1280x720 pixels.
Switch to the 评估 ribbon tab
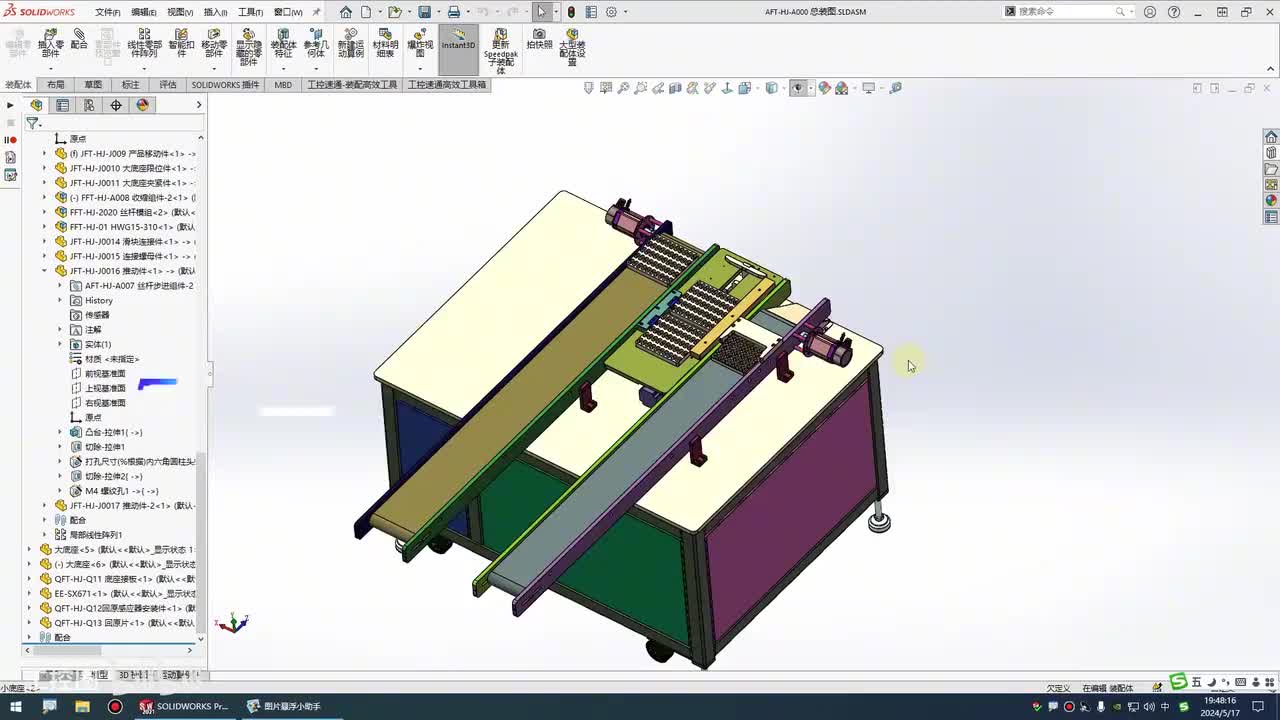pyautogui.click(x=168, y=85)
